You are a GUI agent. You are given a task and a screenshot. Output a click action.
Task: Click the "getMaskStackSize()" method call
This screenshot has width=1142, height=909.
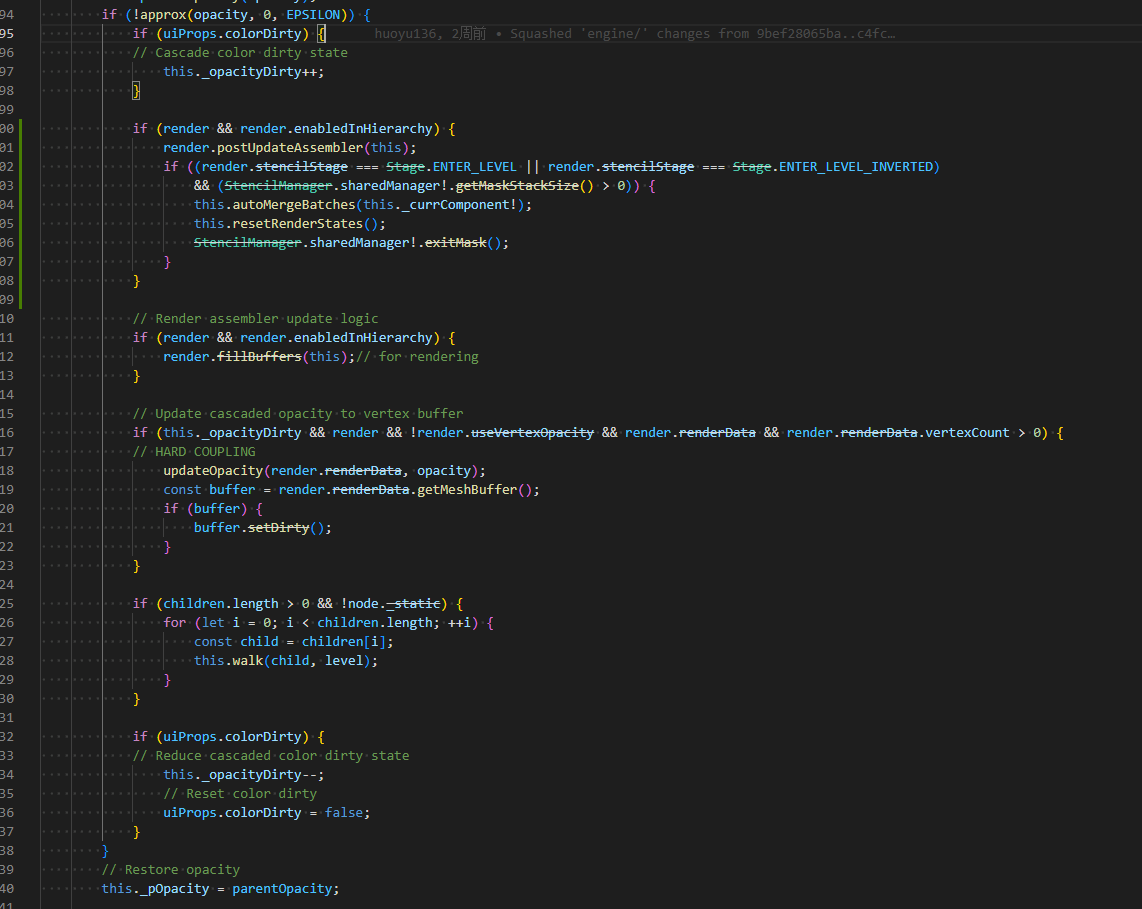tap(524, 186)
